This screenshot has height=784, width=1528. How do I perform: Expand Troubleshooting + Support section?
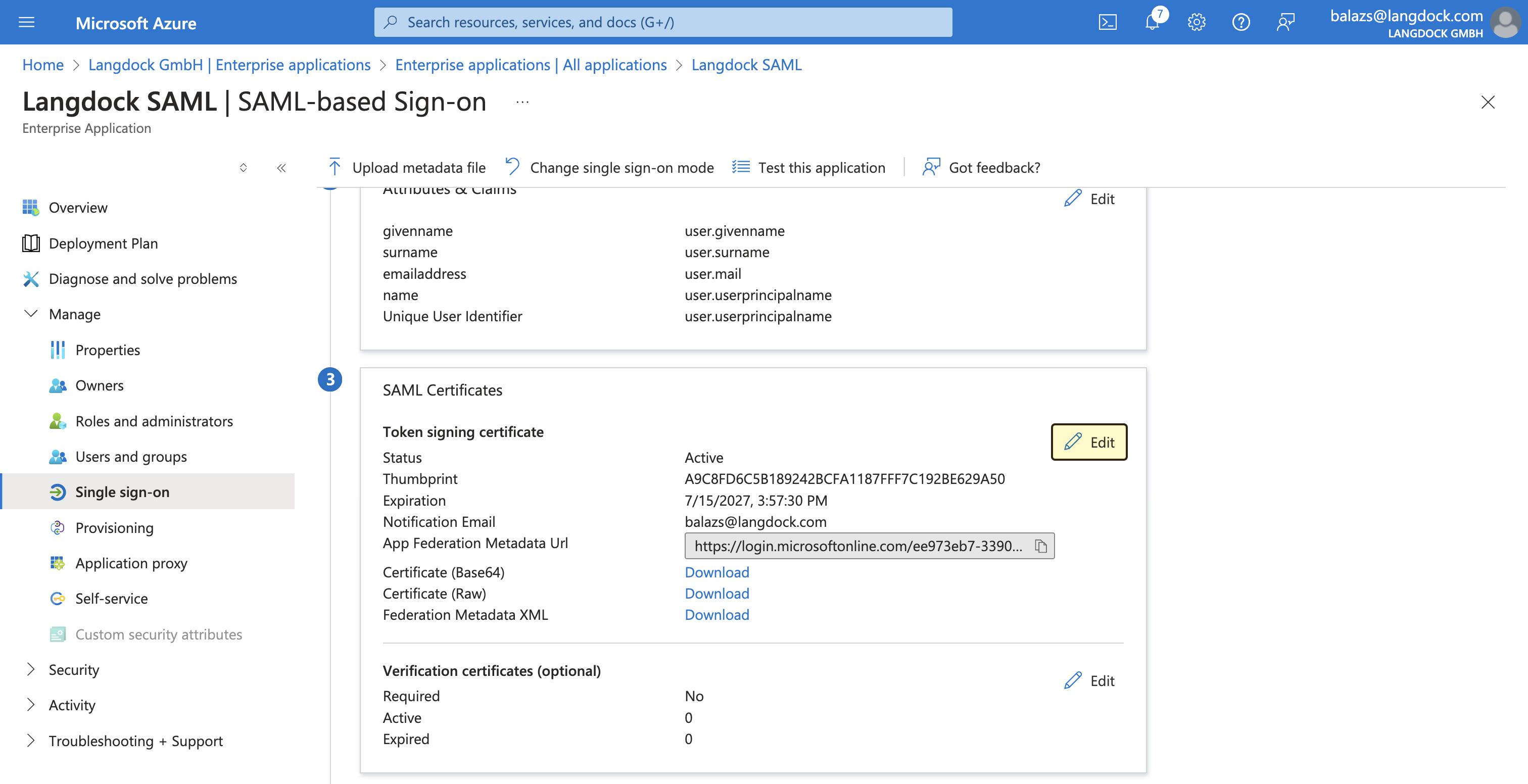click(x=31, y=741)
